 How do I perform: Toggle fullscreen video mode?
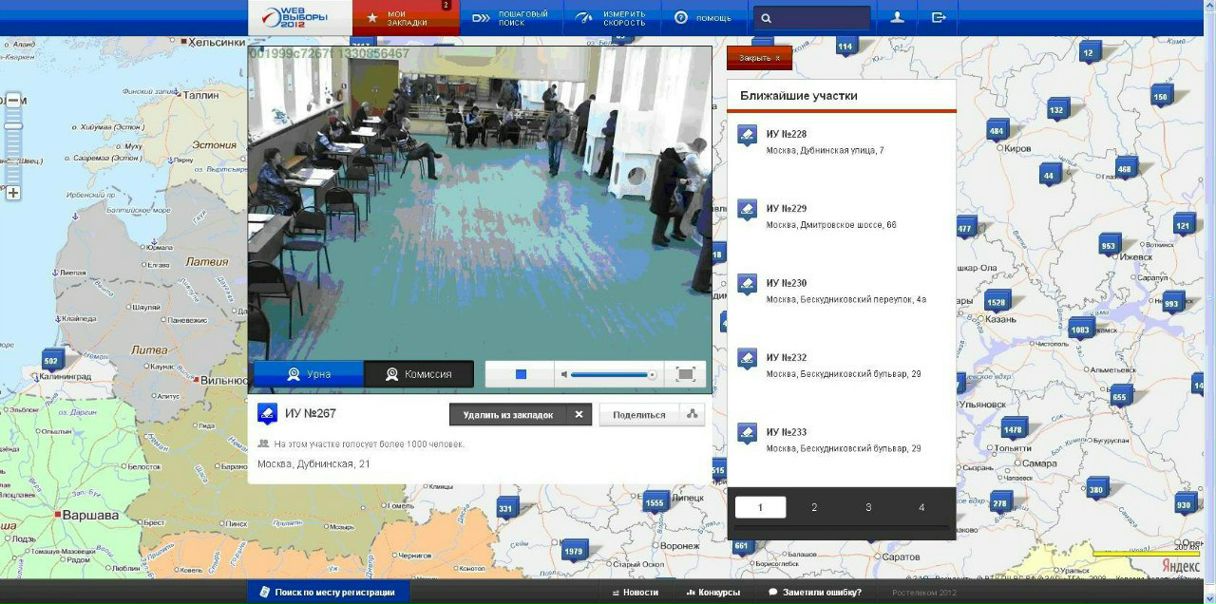(x=685, y=374)
